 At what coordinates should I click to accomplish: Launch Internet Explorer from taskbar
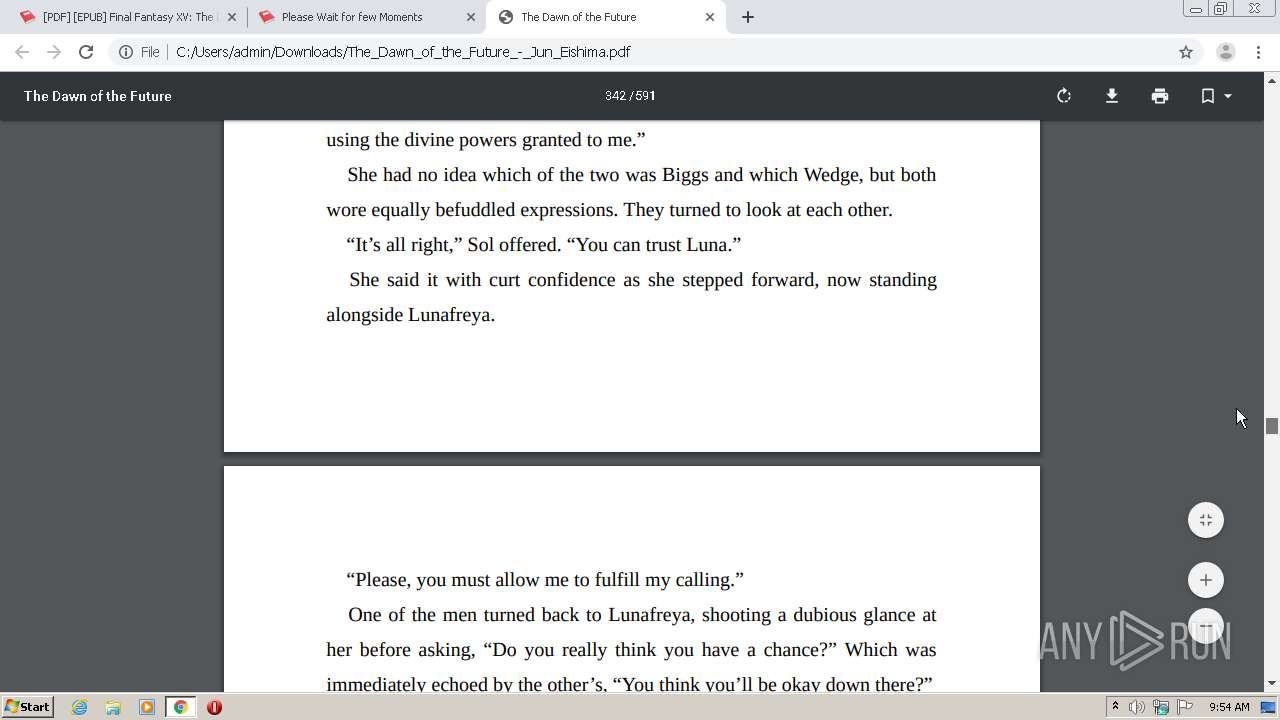80,707
